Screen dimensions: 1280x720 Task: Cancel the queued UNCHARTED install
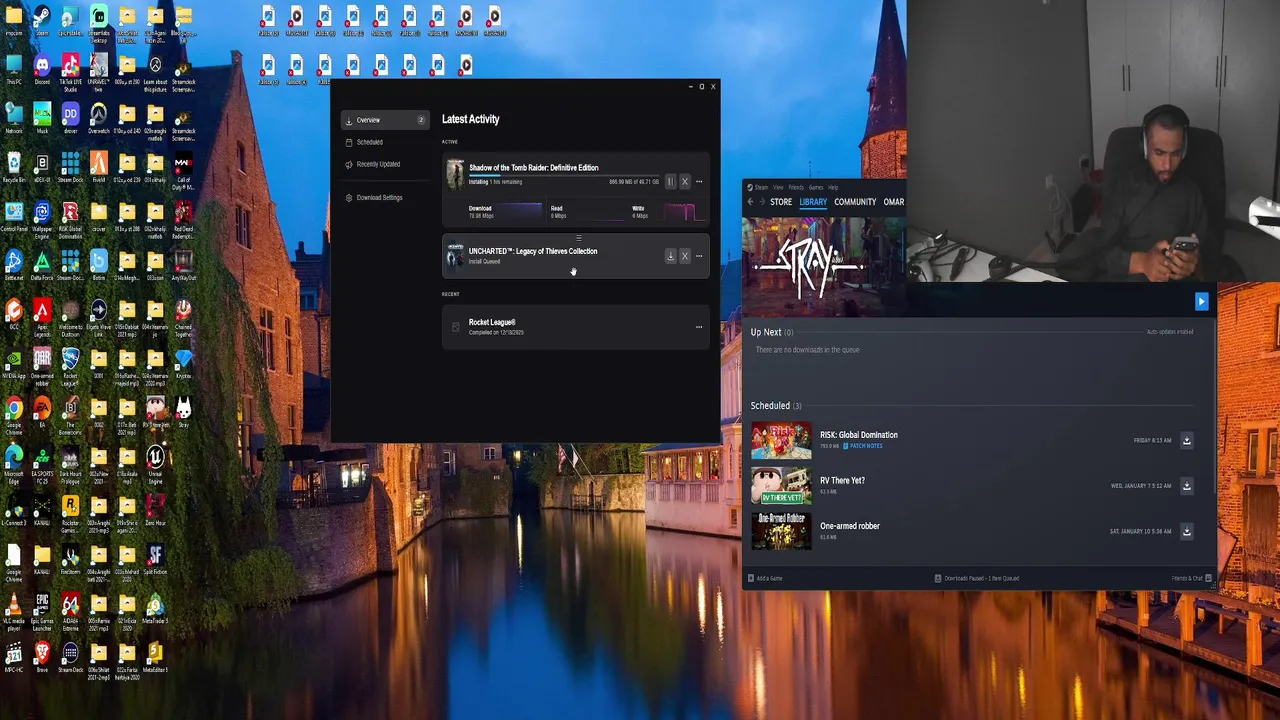tap(685, 256)
